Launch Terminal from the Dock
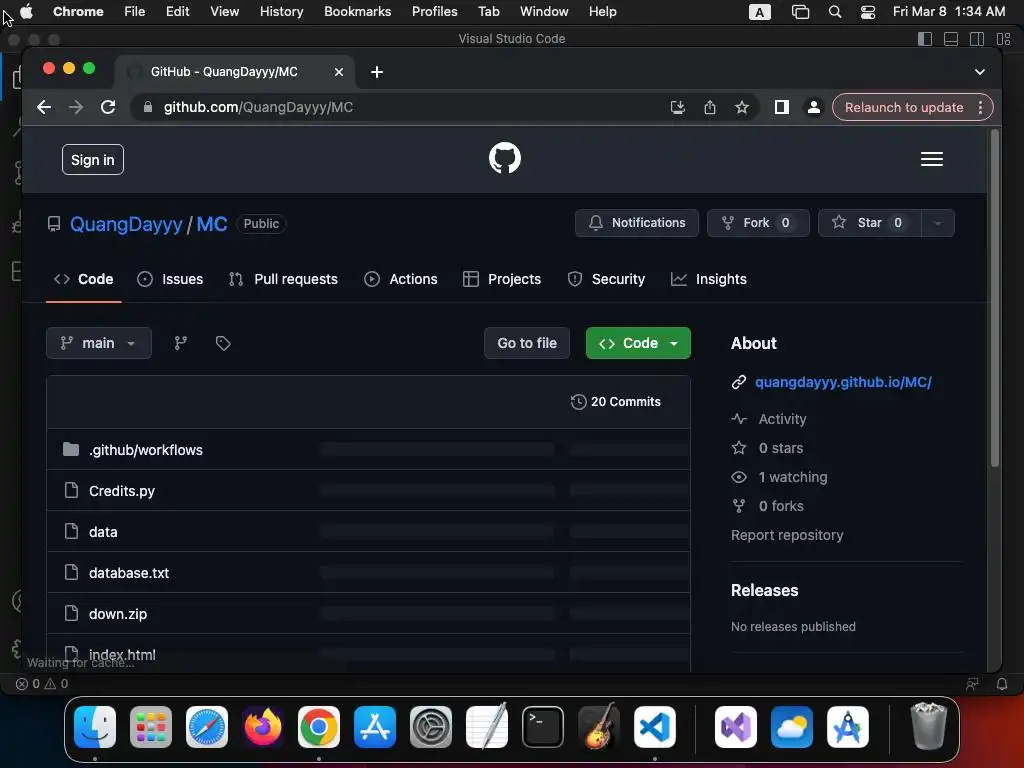 click(x=543, y=727)
